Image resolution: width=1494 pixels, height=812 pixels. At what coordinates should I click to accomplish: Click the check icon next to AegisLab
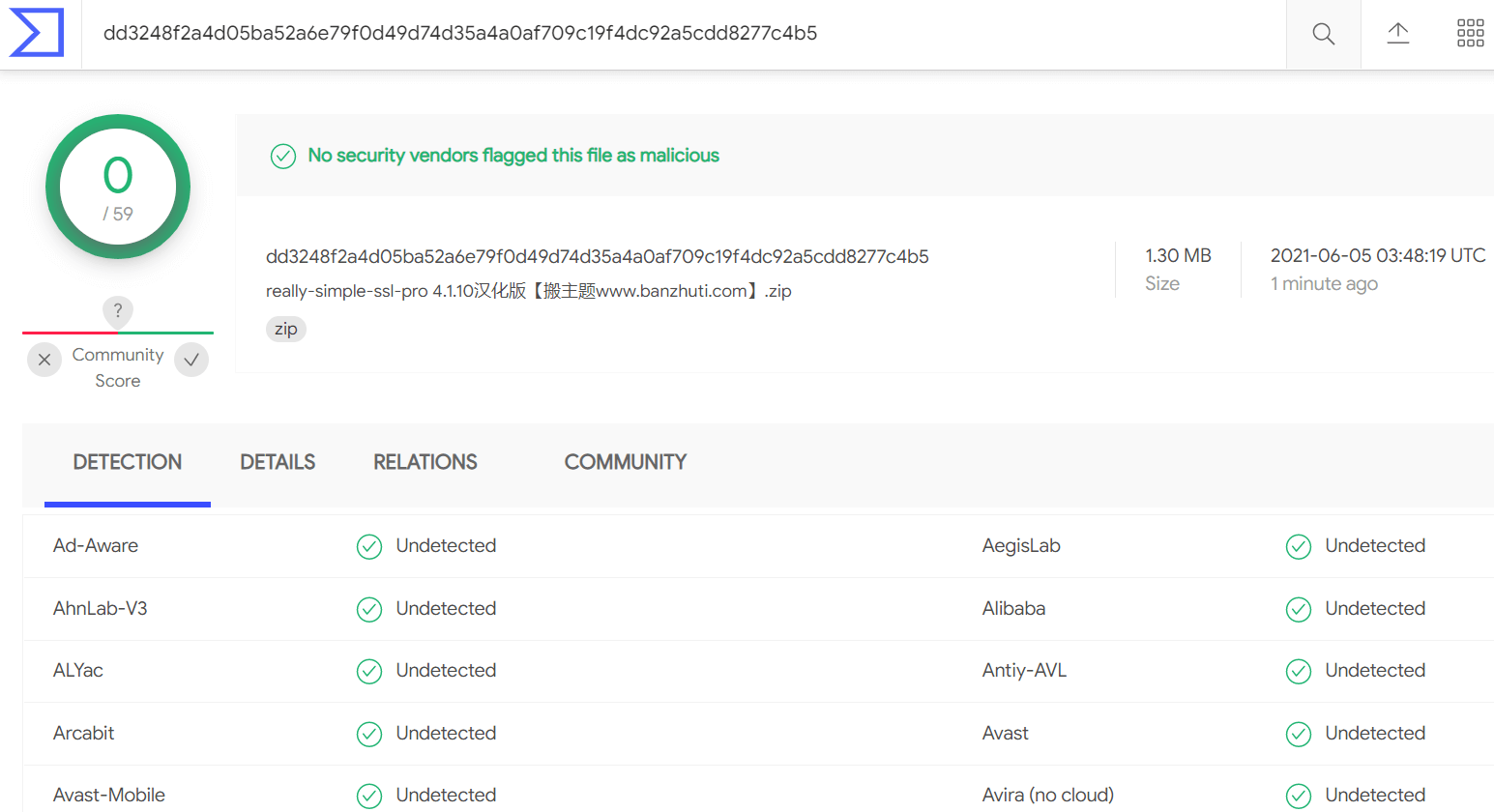tap(1298, 546)
